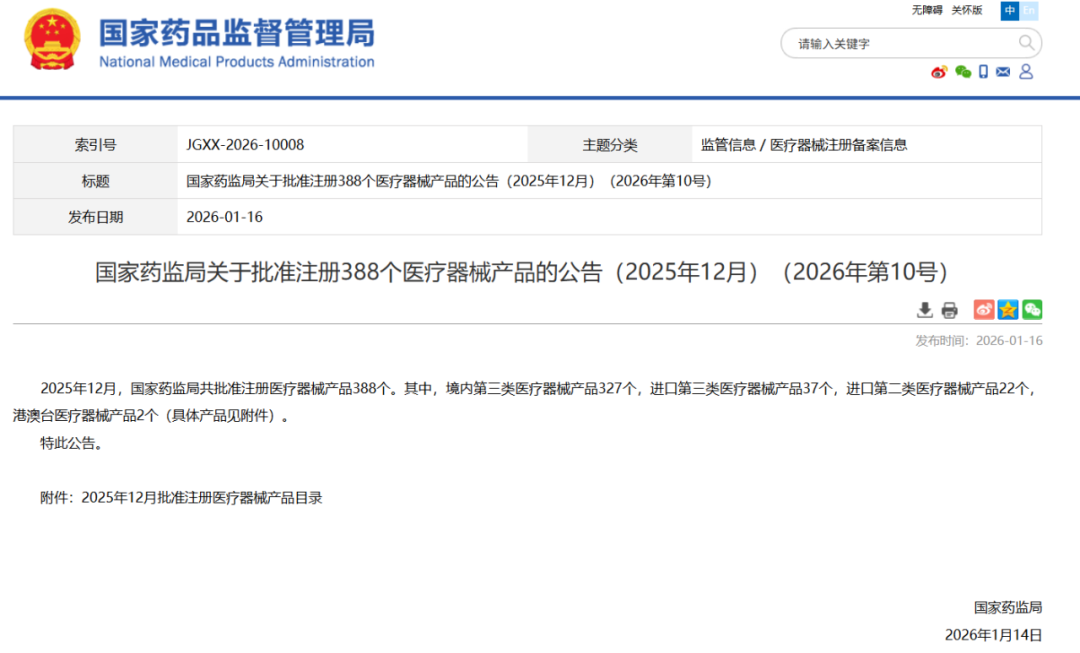Switch language to En
The image size is (1080, 653).
(x=1029, y=10)
